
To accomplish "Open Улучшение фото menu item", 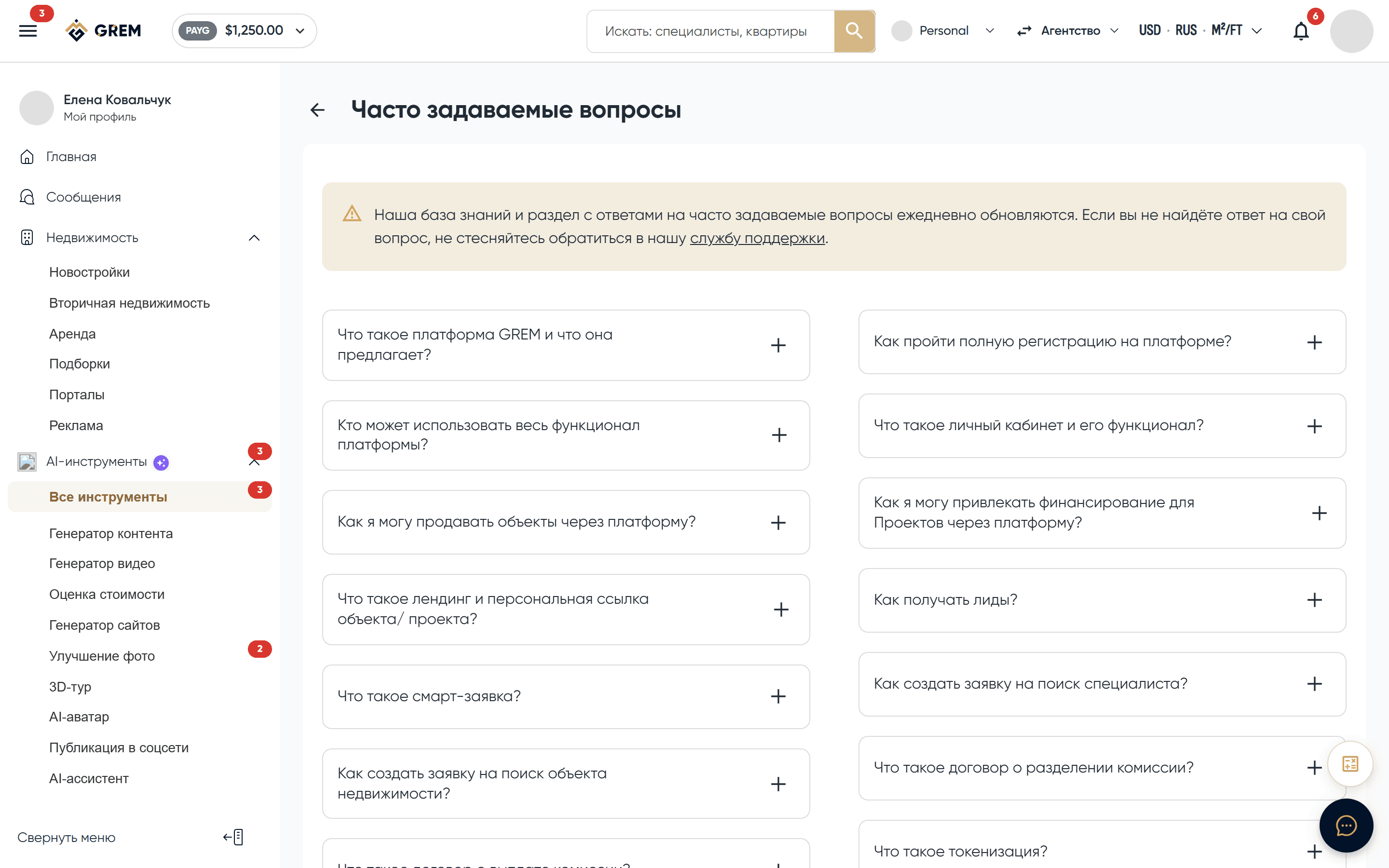I will tap(102, 656).
